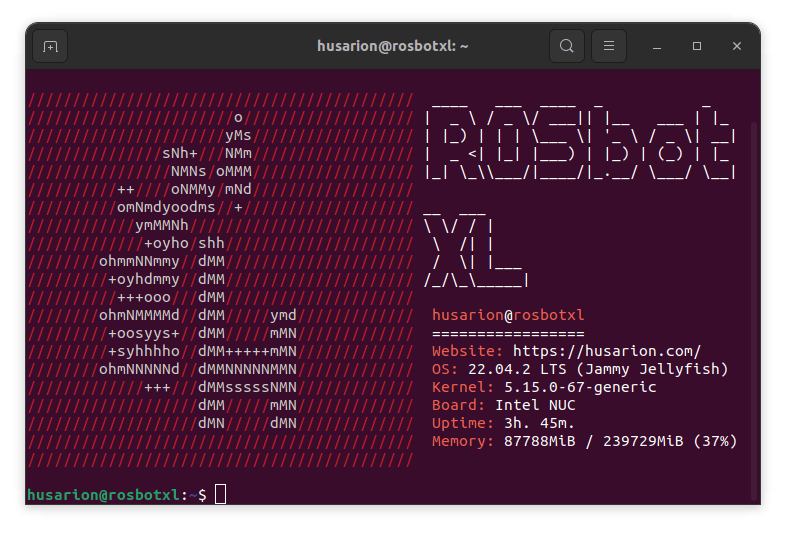Click the ROSbot ASCII art banner
This screenshot has width=786, height=533.
pyautogui.click(x=580, y=141)
